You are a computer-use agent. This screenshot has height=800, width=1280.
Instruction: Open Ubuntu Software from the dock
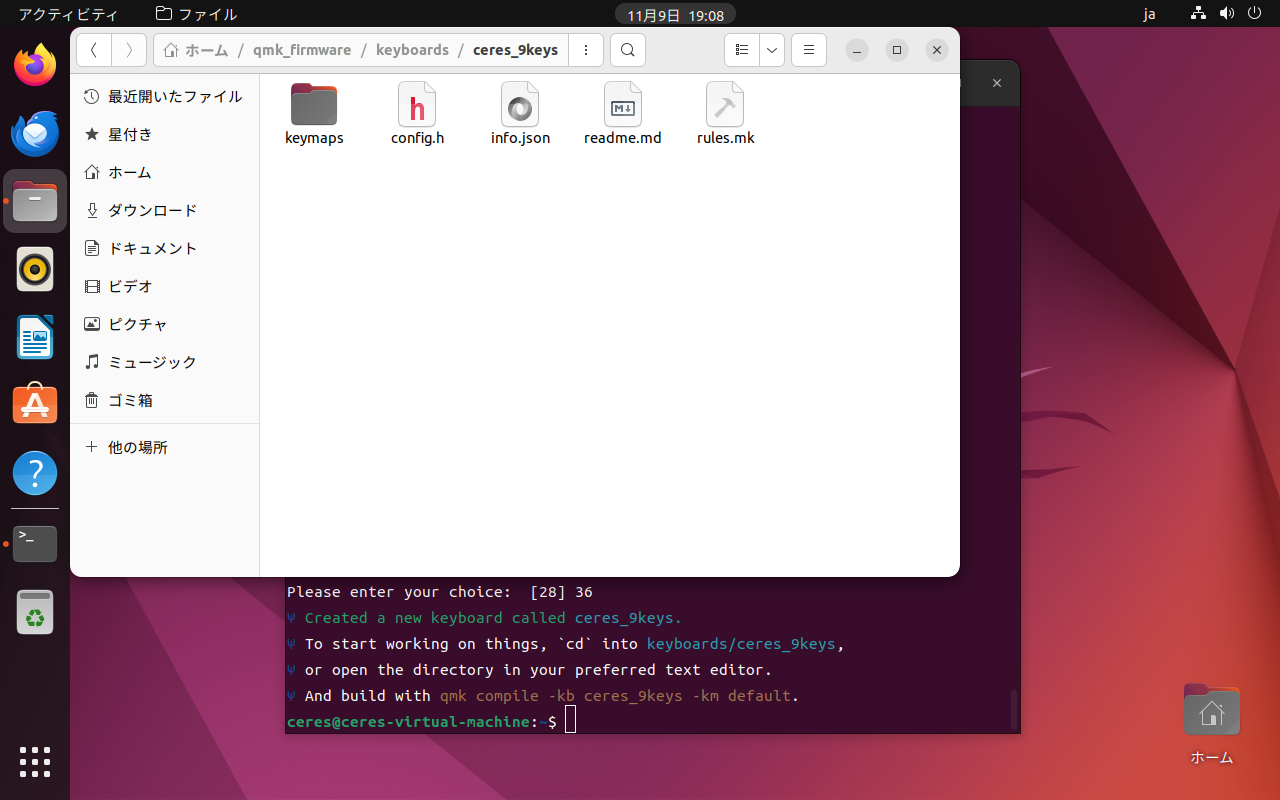tap(35, 405)
